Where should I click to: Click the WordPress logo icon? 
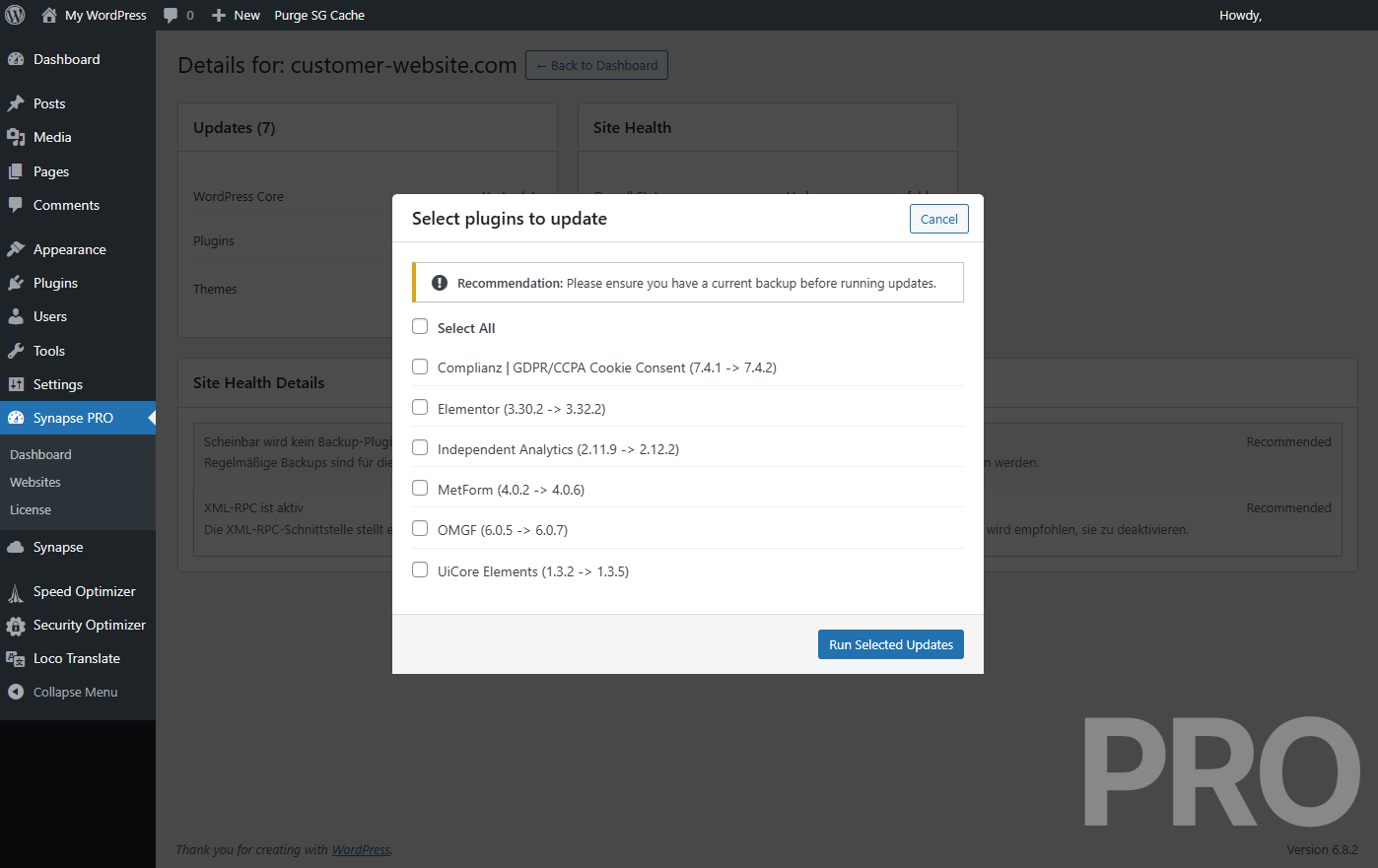[15, 15]
